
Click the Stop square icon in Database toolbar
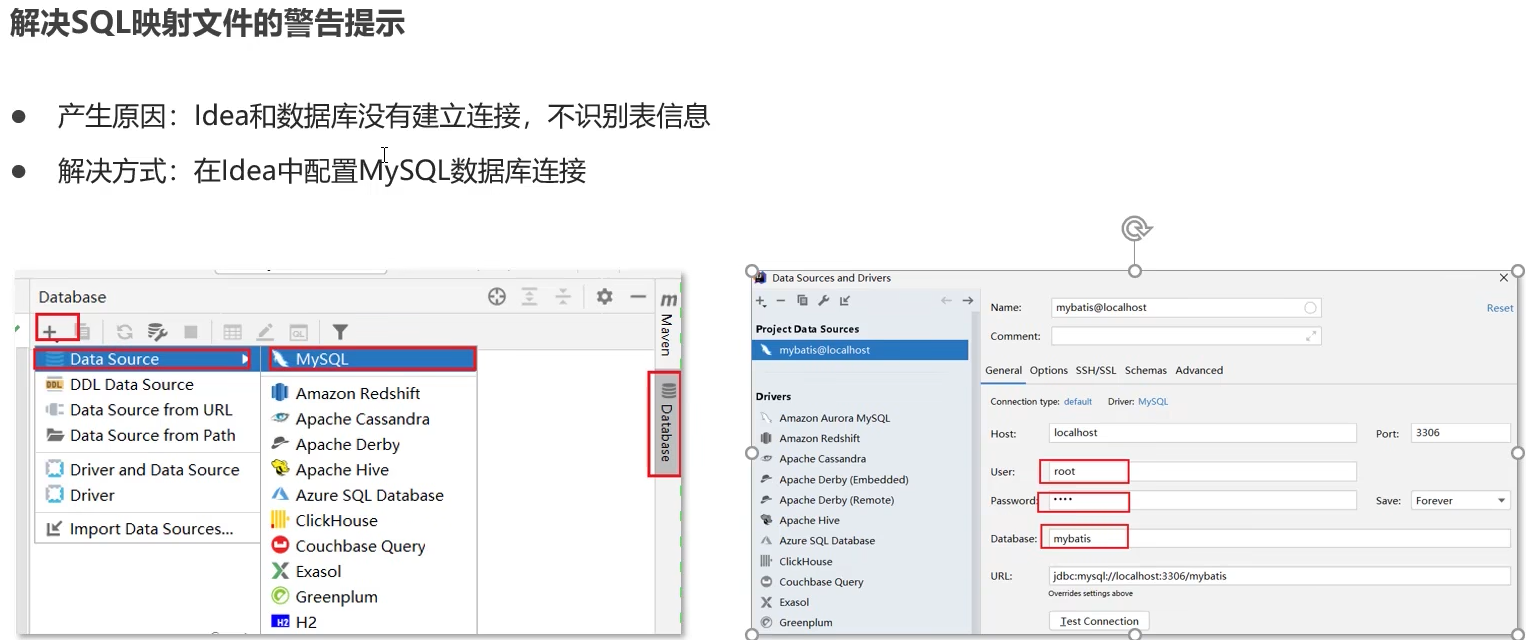tap(191, 332)
